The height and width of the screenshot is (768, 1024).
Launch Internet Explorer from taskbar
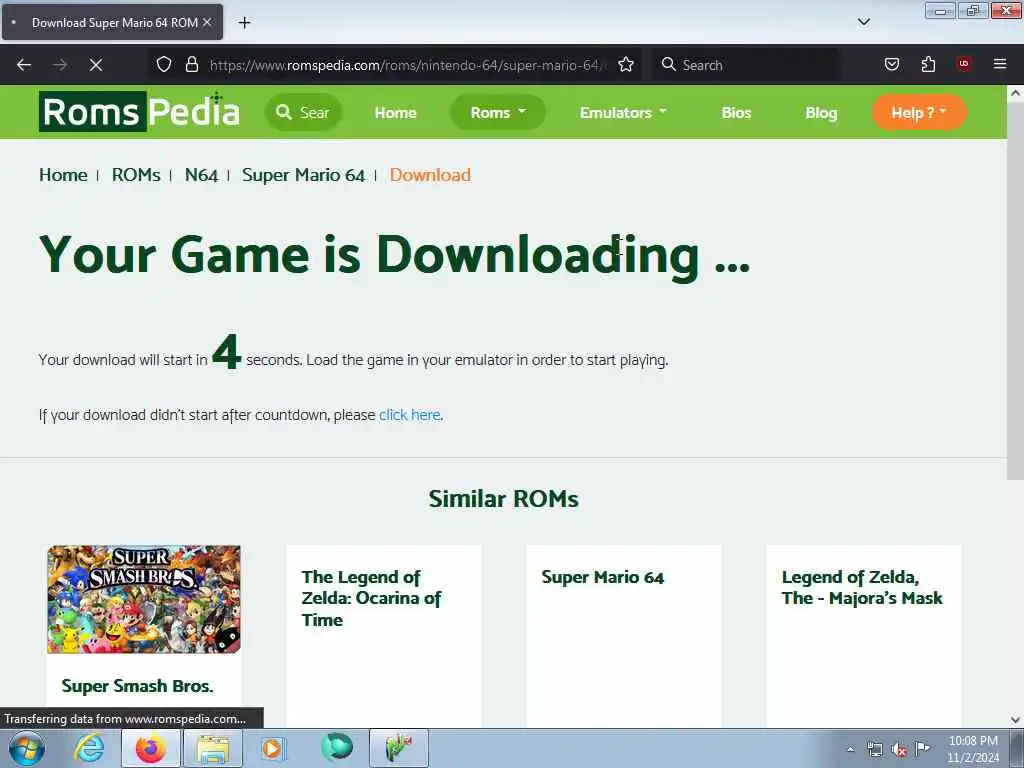pos(89,748)
